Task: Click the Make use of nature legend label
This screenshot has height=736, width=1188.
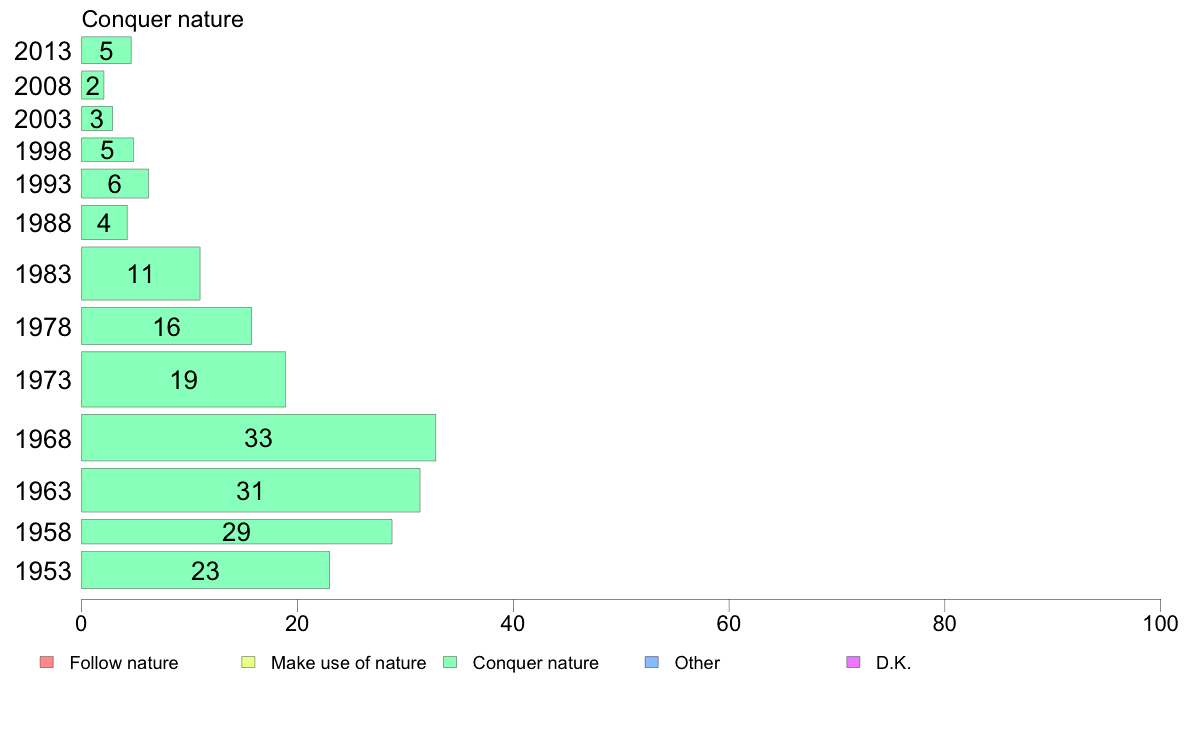Action: [349, 662]
